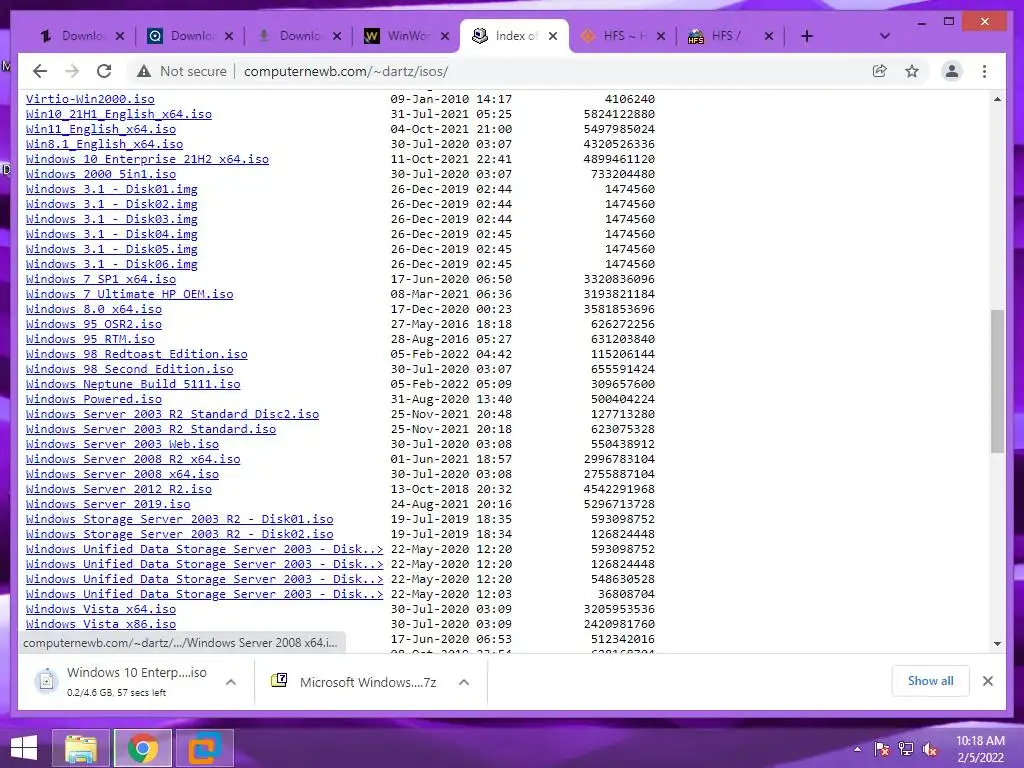The height and width of the screenshot is (768, 1024).
Task: Click Windows Neptune Build 5111.iso
Action: tap(133, 385)
